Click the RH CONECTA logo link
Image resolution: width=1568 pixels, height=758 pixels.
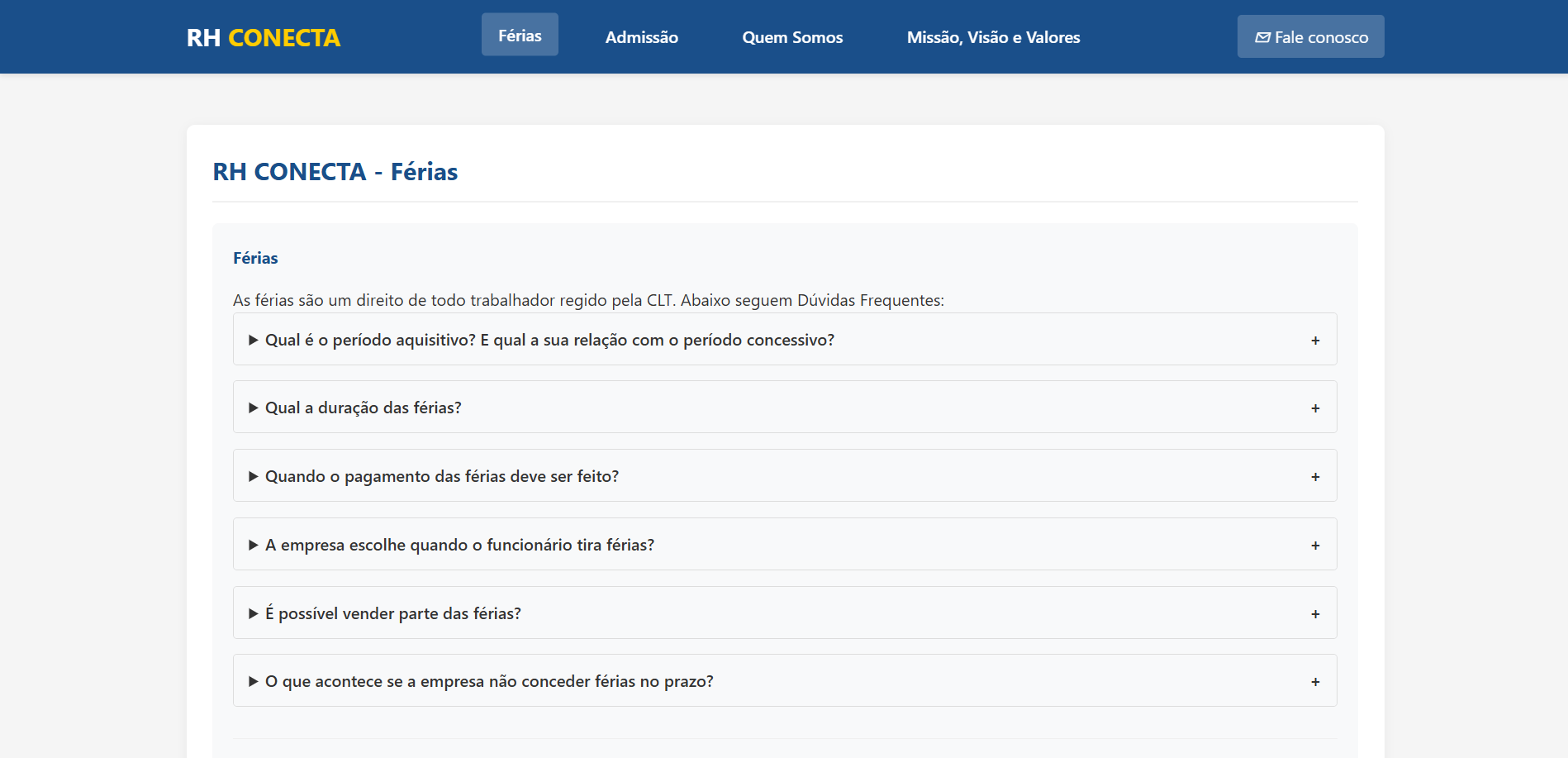[264, 37]
